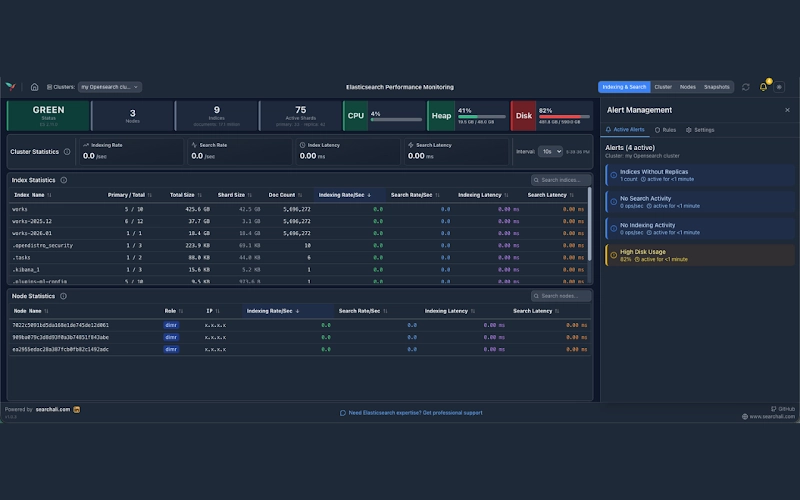This screenshot has height=500, width=800.
Task: Click the CPU 4% usage bar
Action: (x=396, y=120)
